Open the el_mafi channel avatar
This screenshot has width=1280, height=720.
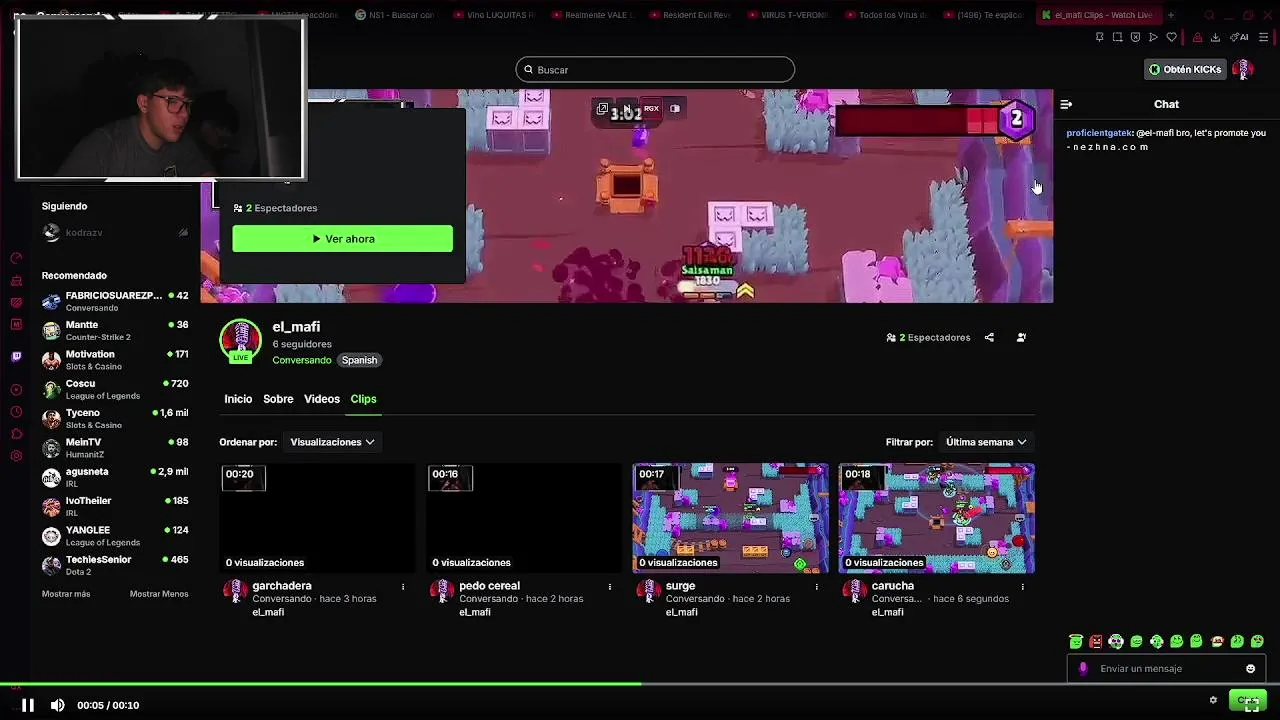(x=241, y=340)
